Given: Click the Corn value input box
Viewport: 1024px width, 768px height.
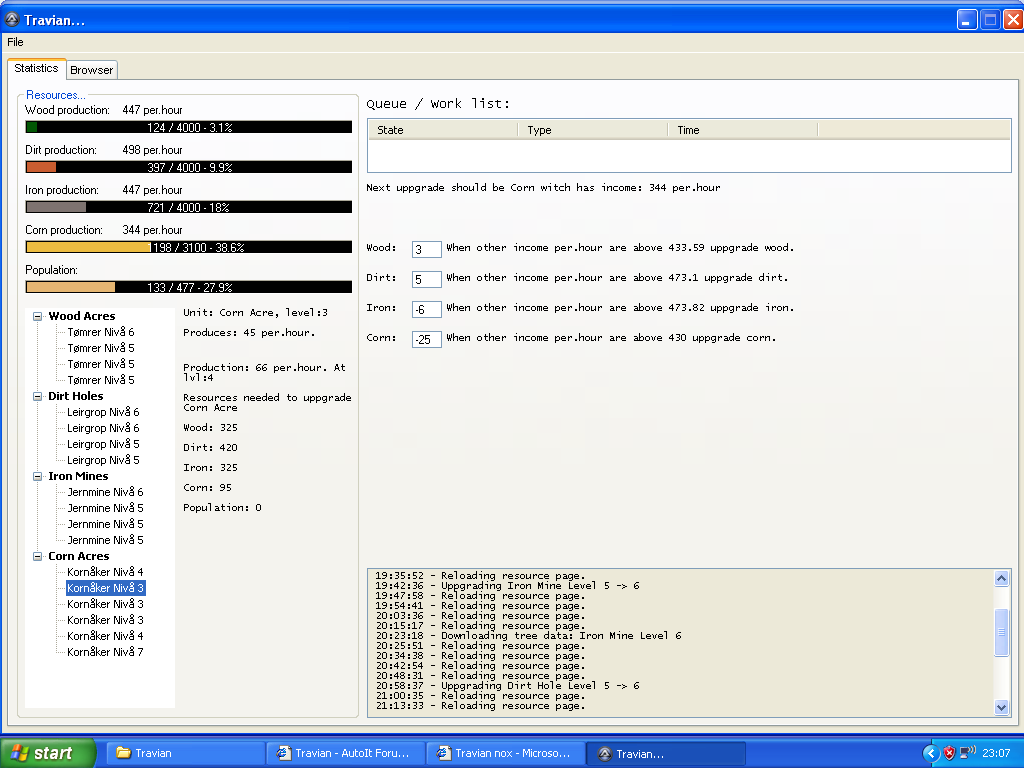Looking at the screenshot, I should pyautogui.click(x=426, y=339).
